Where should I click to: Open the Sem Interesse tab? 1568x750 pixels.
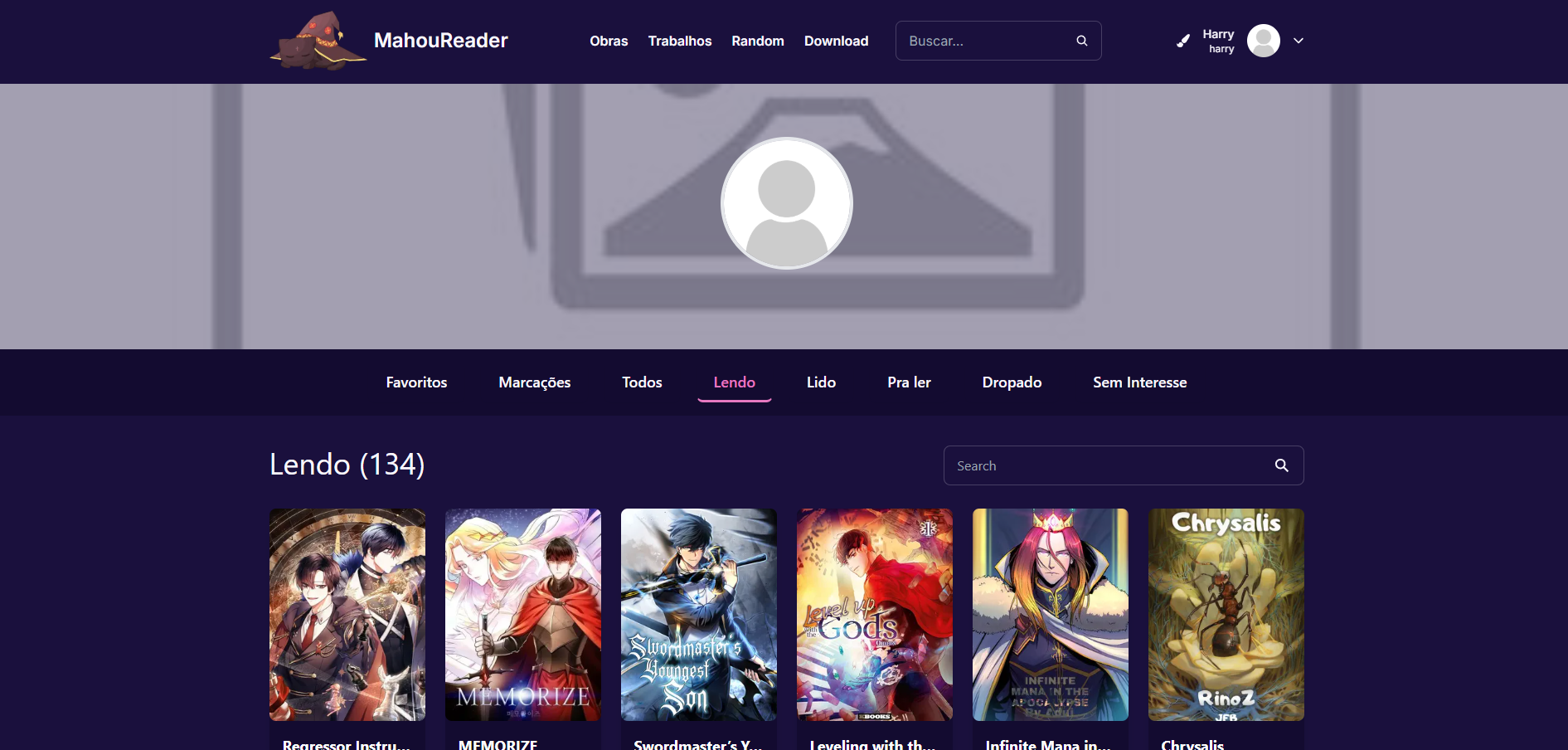click(1139, 382)
